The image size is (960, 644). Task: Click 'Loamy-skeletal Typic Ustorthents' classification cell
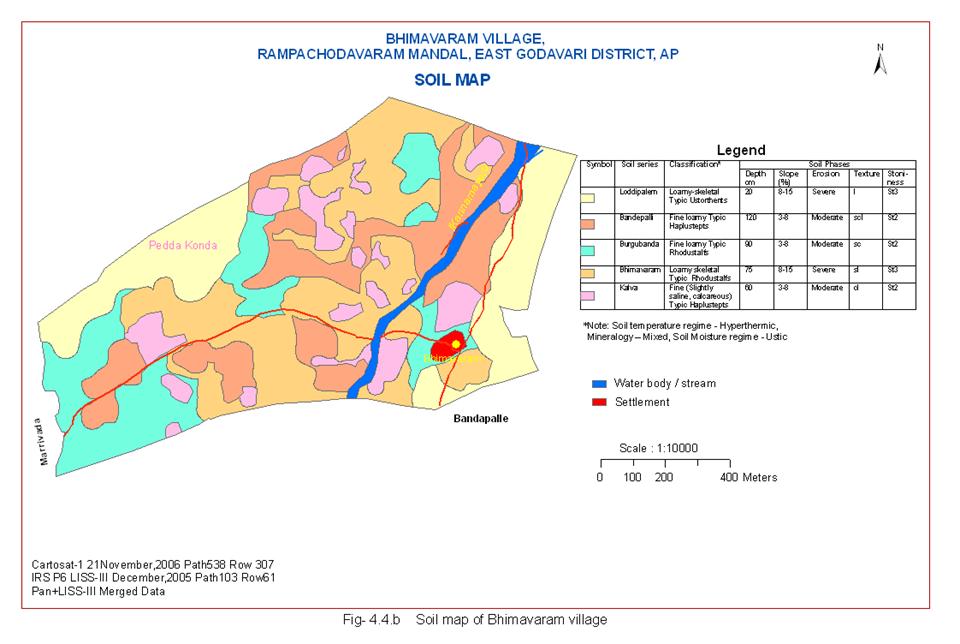(x=698, y=196)
